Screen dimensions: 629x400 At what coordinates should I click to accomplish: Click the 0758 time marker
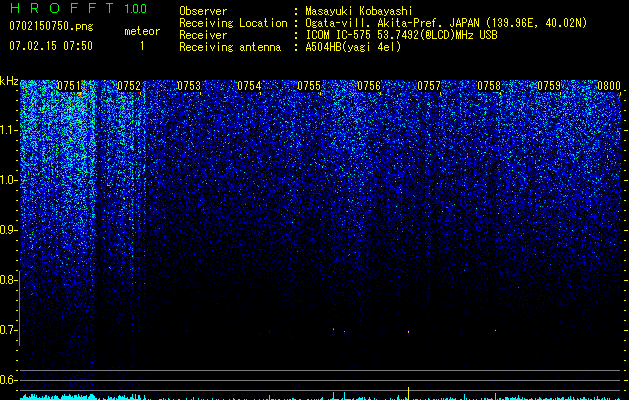tap(489, 86)
